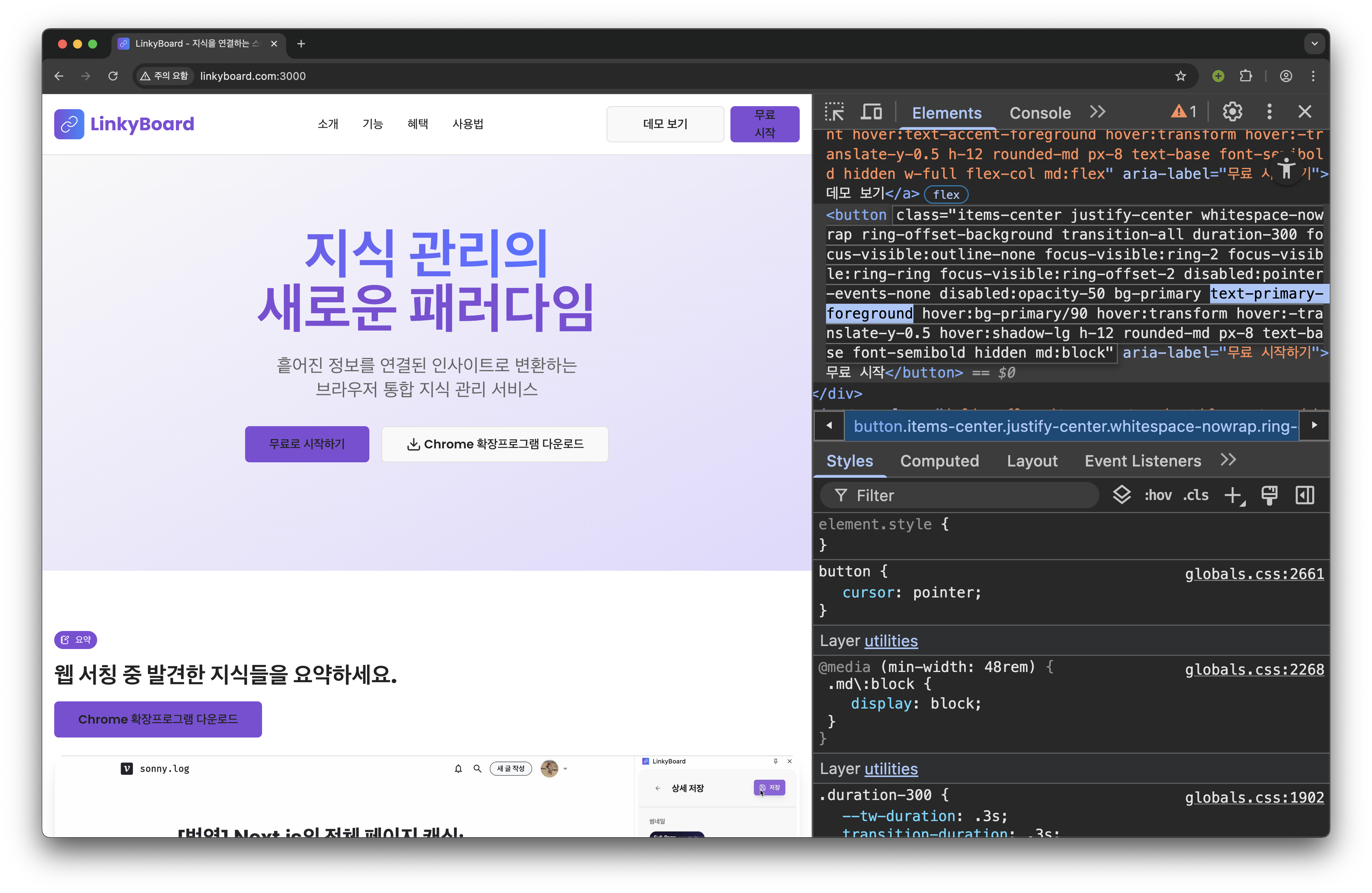Activate the inspect element picker icon
The image size is (1372, 893).
click(834, 112)
